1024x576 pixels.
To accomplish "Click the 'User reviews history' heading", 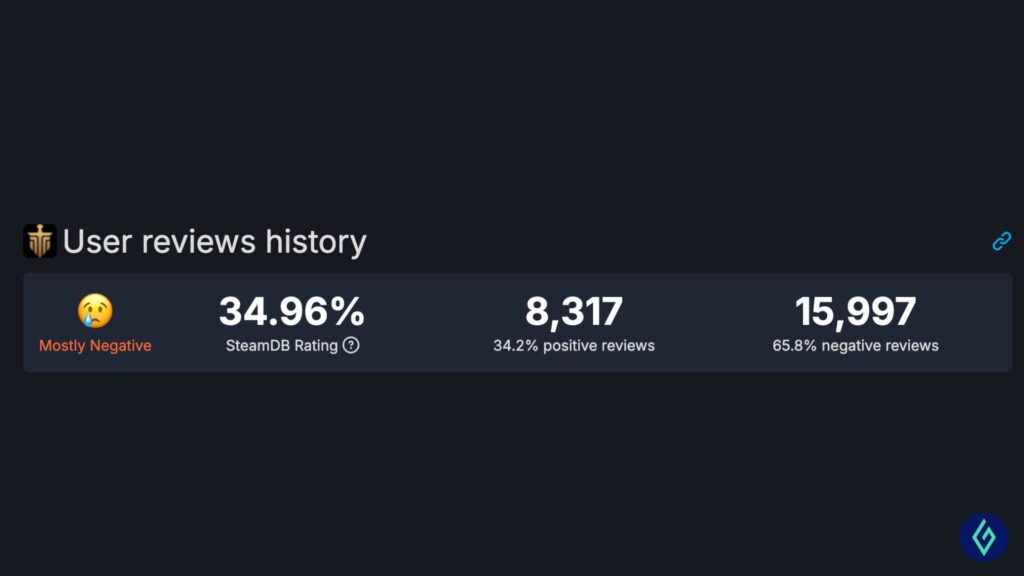I will click(214, 241).
